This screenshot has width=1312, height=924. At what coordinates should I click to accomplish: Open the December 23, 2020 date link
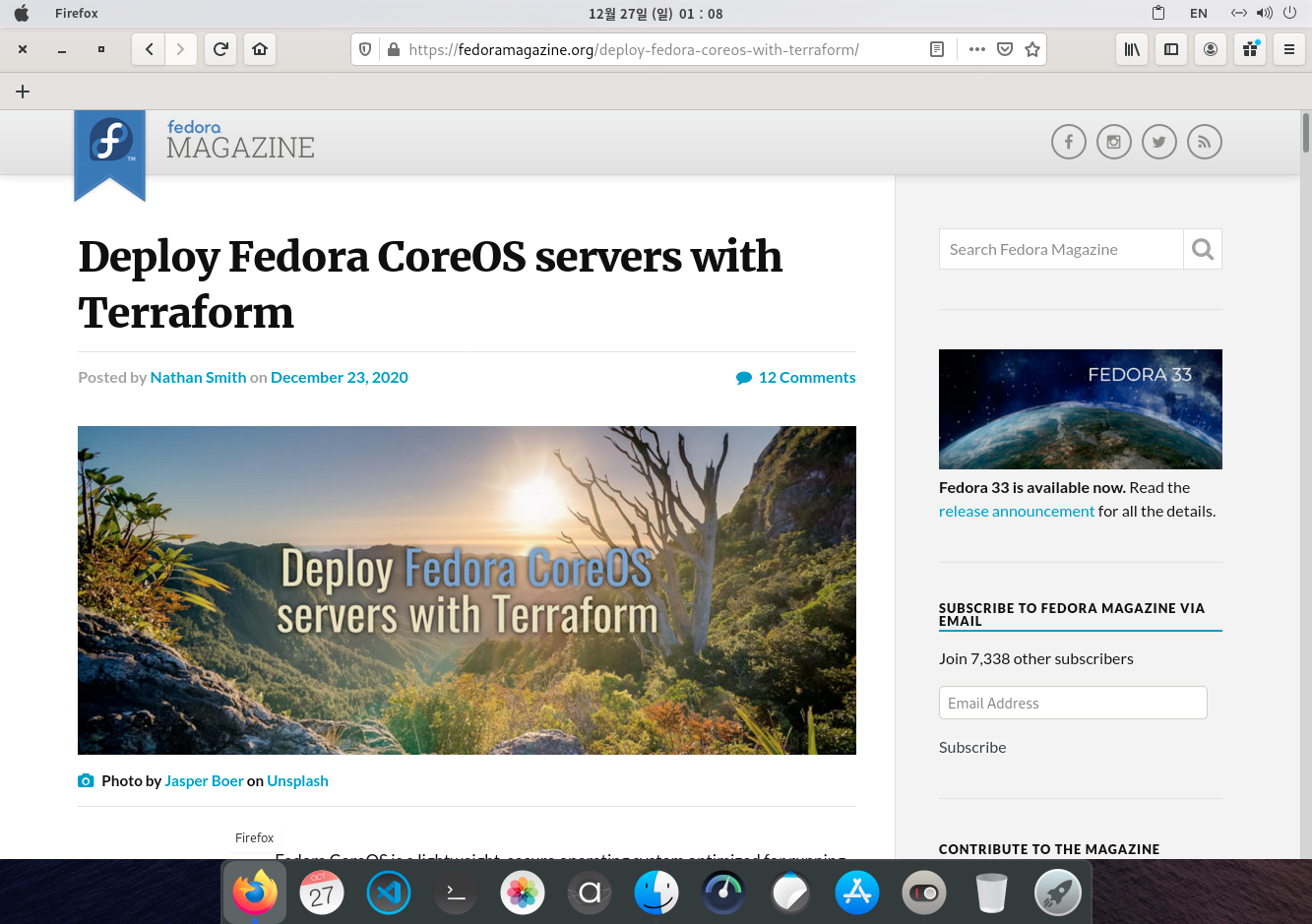(x=340, y=377)
